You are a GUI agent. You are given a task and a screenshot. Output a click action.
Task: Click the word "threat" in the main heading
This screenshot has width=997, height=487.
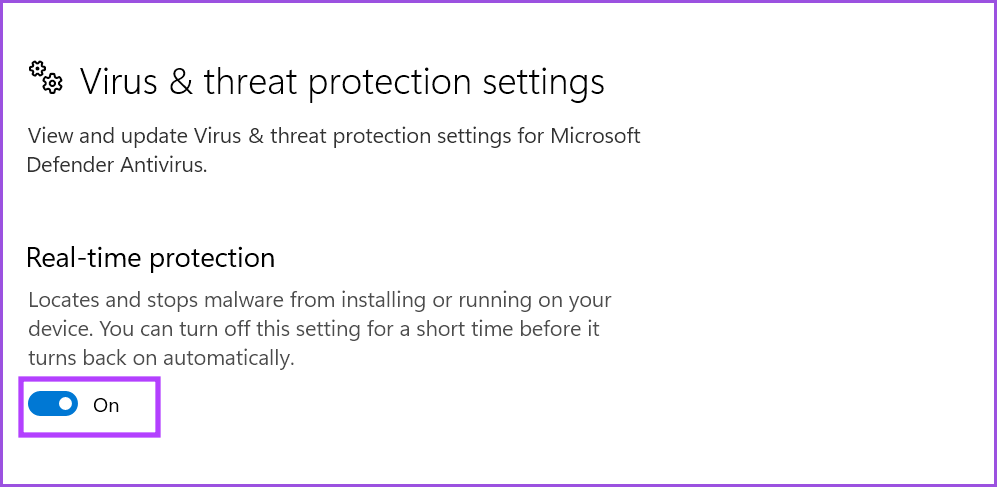(x=250, y=81)
